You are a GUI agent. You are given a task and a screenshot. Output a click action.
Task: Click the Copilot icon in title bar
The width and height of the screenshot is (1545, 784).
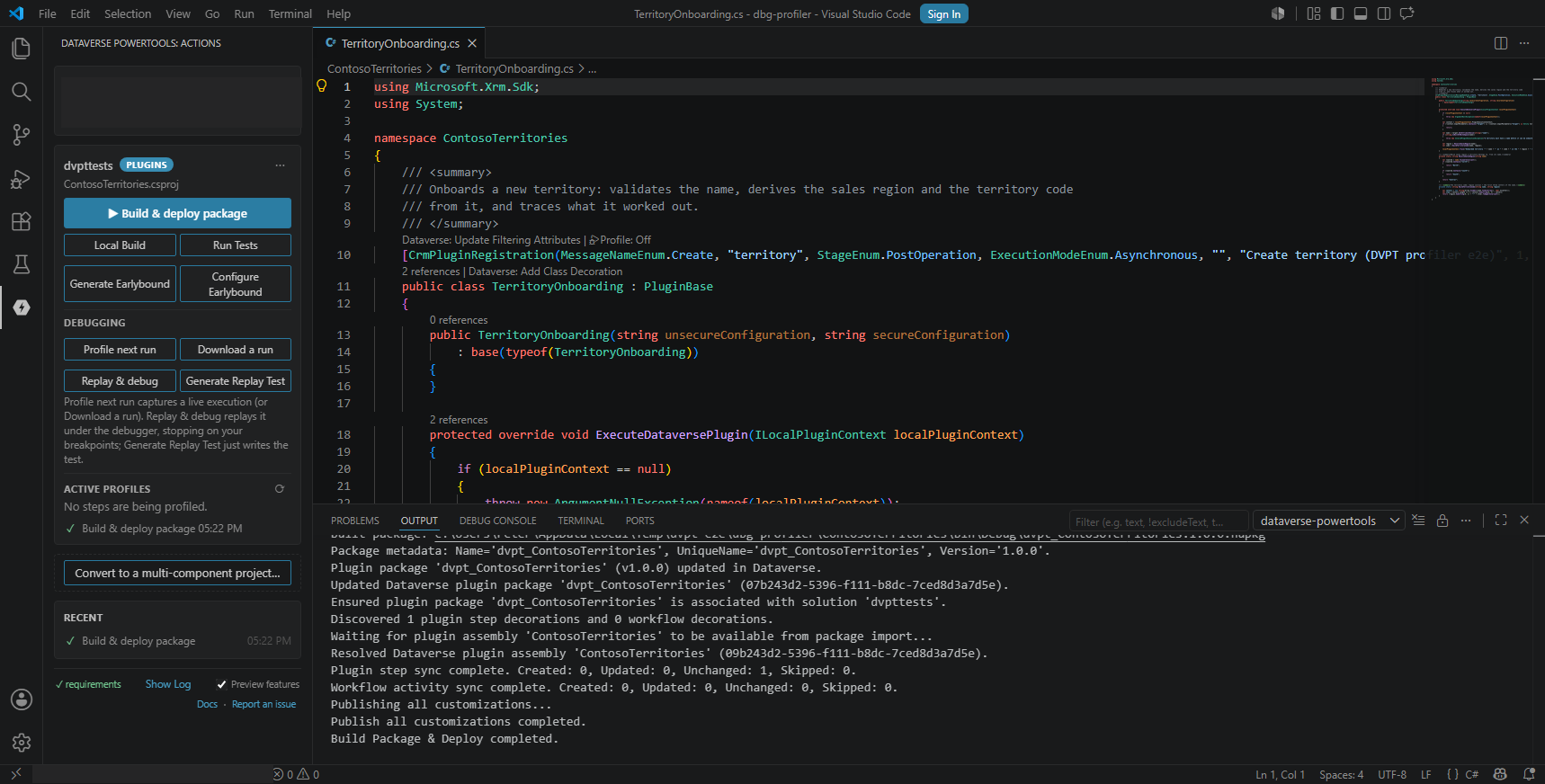(1278, 13)
